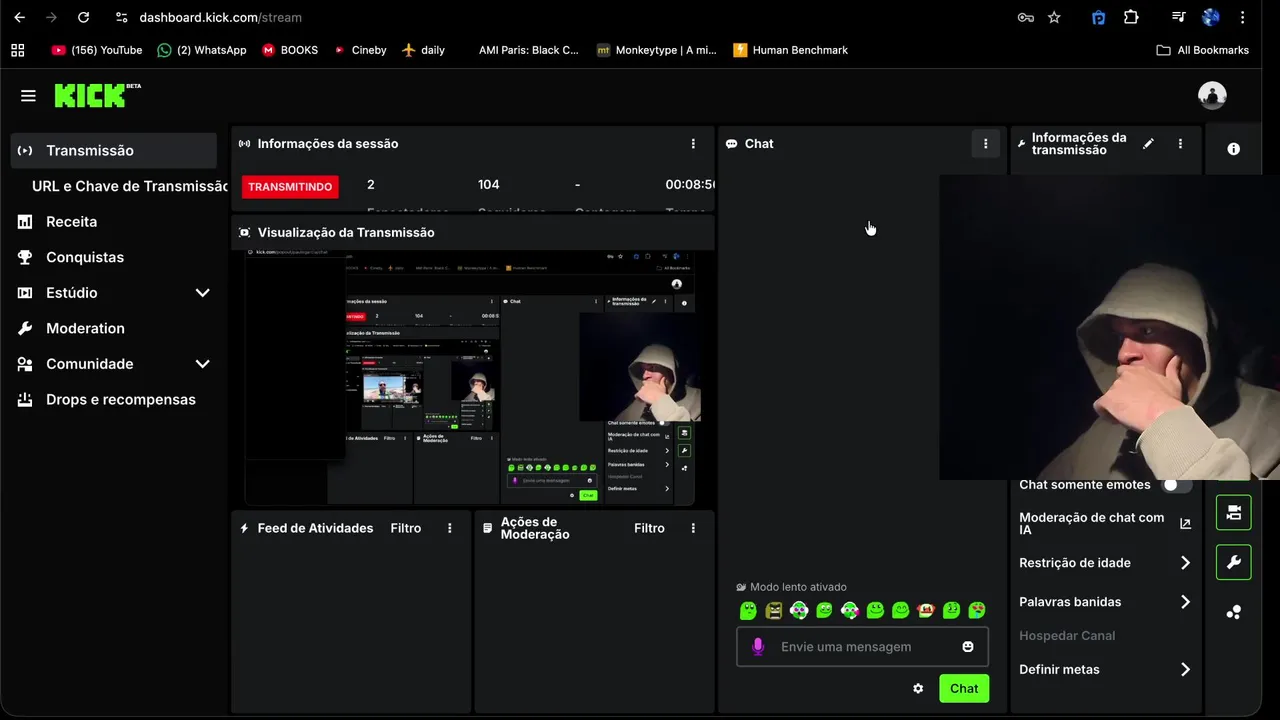Open the user avatar menu in Kick header
This screenshot has width=1280, height=720.
1212,96
